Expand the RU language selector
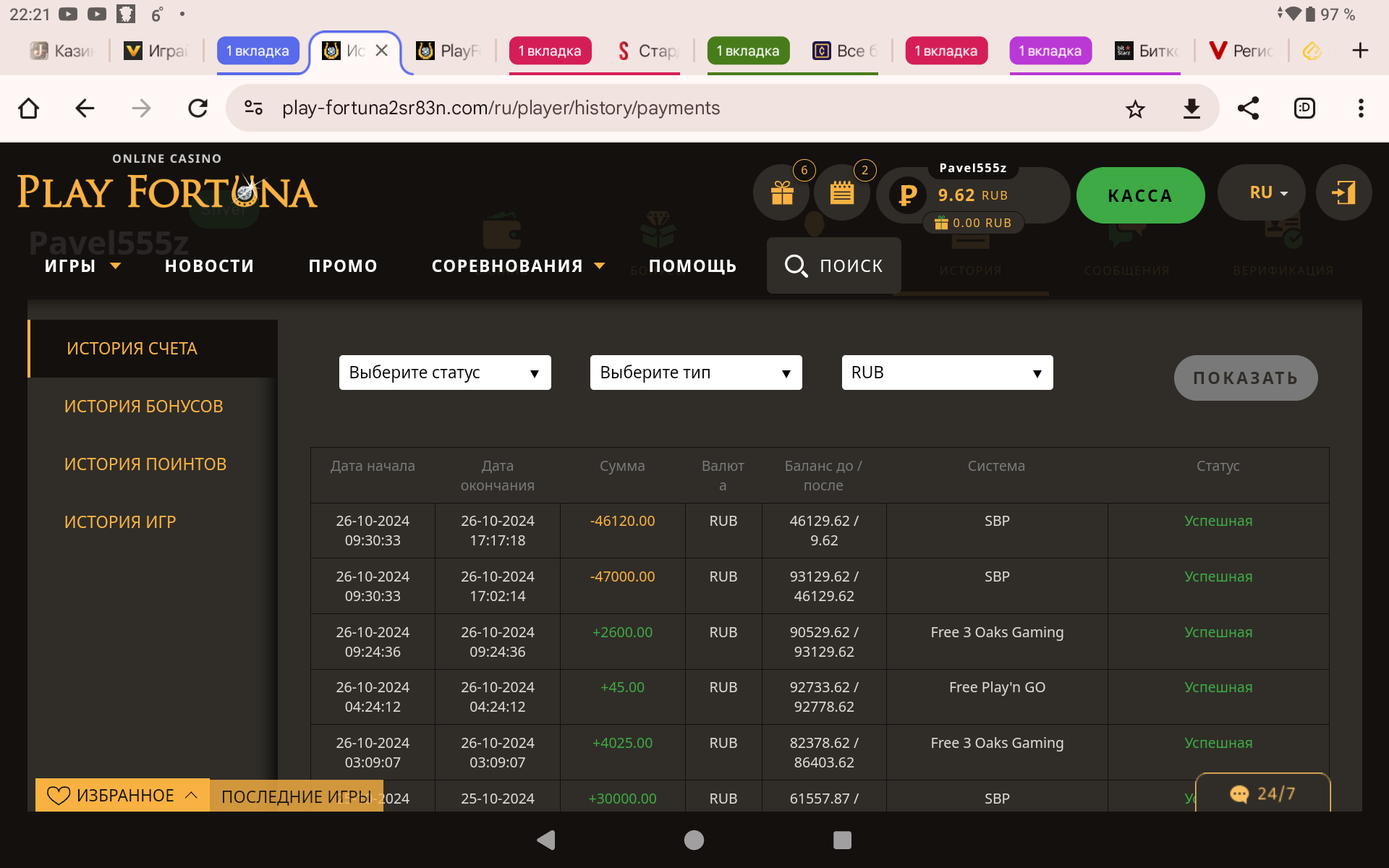Screen dimensions: 1389x868 point(1268,193)
